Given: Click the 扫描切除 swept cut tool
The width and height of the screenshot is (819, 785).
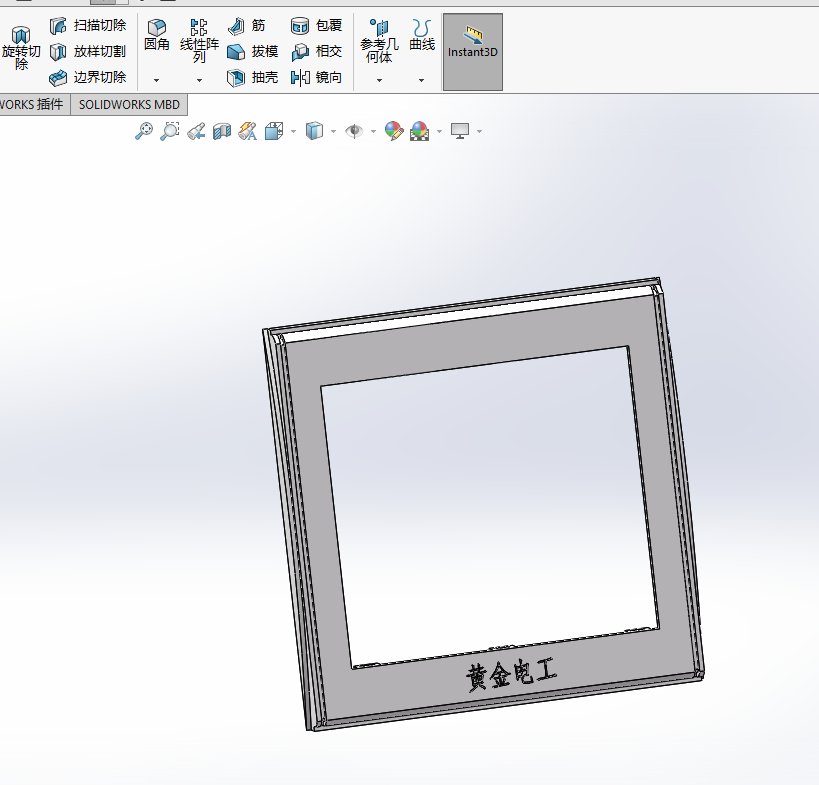Looking at the screenshot, I should click(88, 26).
